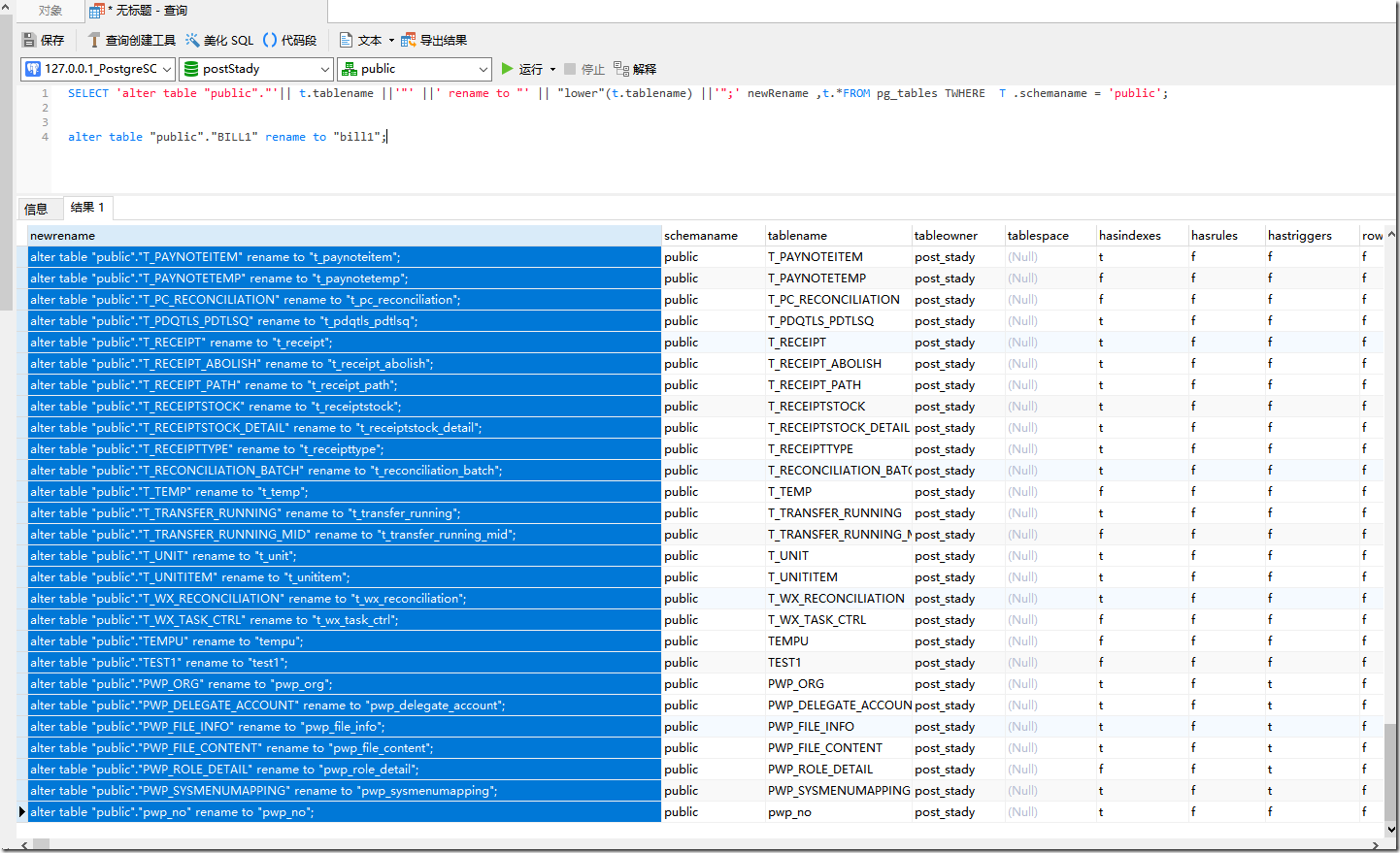Select the T_PC_RECONCILIATION tablename cell
Screen dimensions: 1400x853
[838, 300]
